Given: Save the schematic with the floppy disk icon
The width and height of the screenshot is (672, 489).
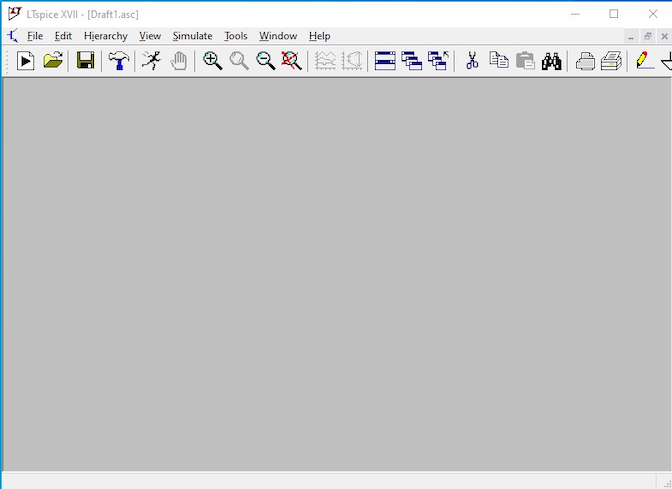Looking at the screenshot, I should pyautogui.click(x=85, y=61).
